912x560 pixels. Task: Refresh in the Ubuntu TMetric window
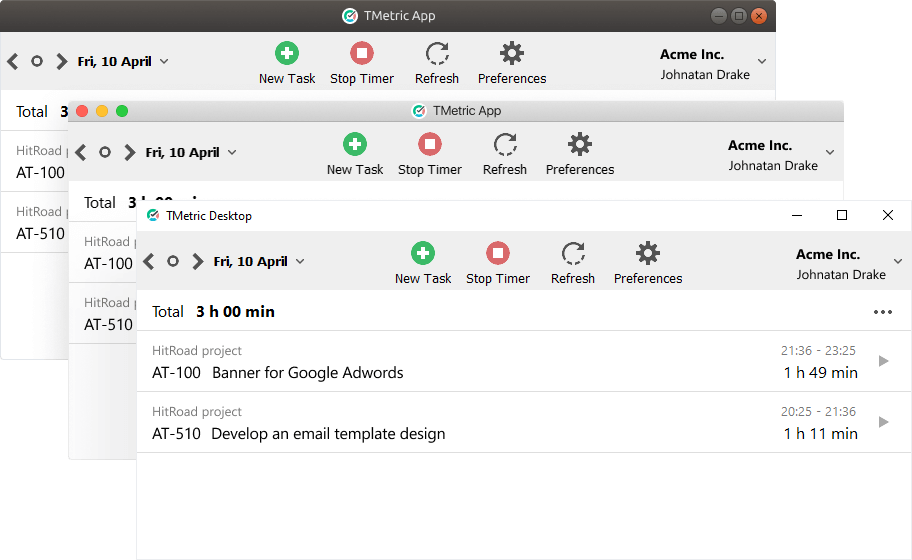coord(437,63)
